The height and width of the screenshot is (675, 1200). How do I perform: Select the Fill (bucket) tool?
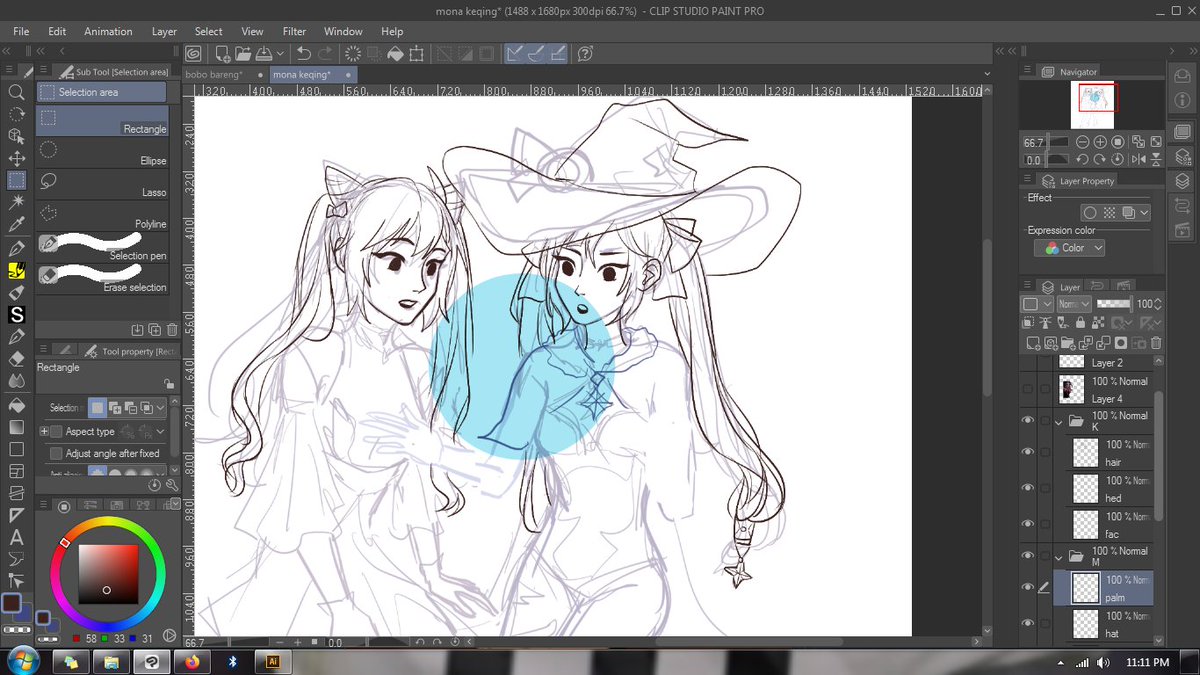point(16,406)
